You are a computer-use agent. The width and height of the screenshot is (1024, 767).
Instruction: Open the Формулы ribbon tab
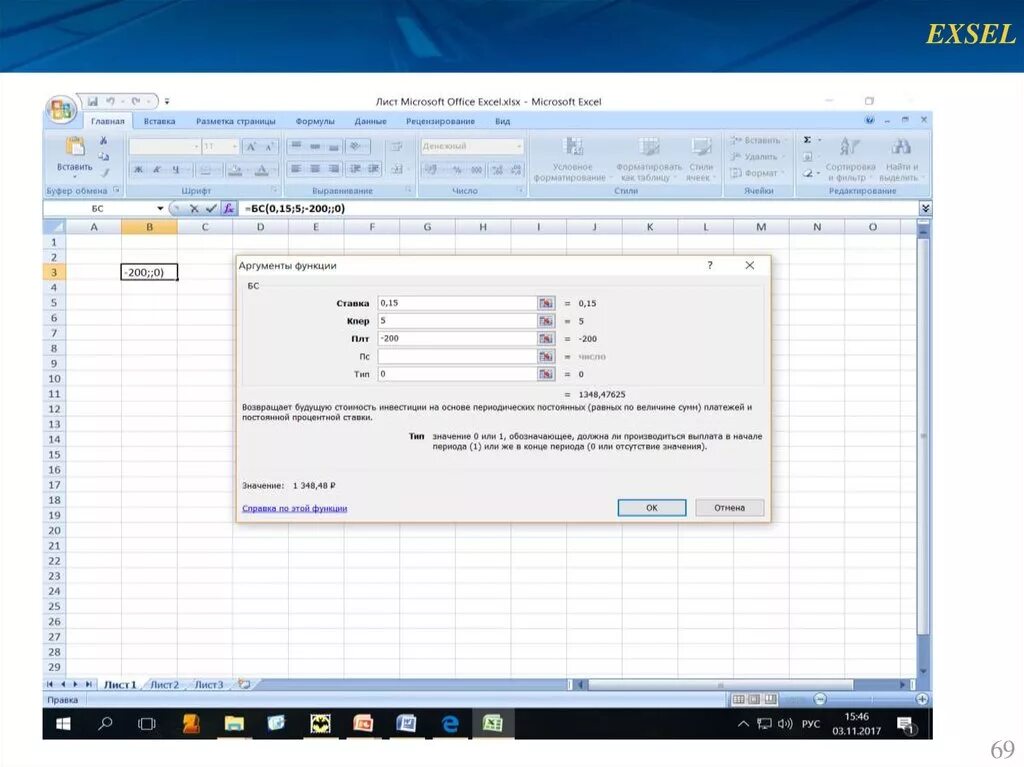315,121
